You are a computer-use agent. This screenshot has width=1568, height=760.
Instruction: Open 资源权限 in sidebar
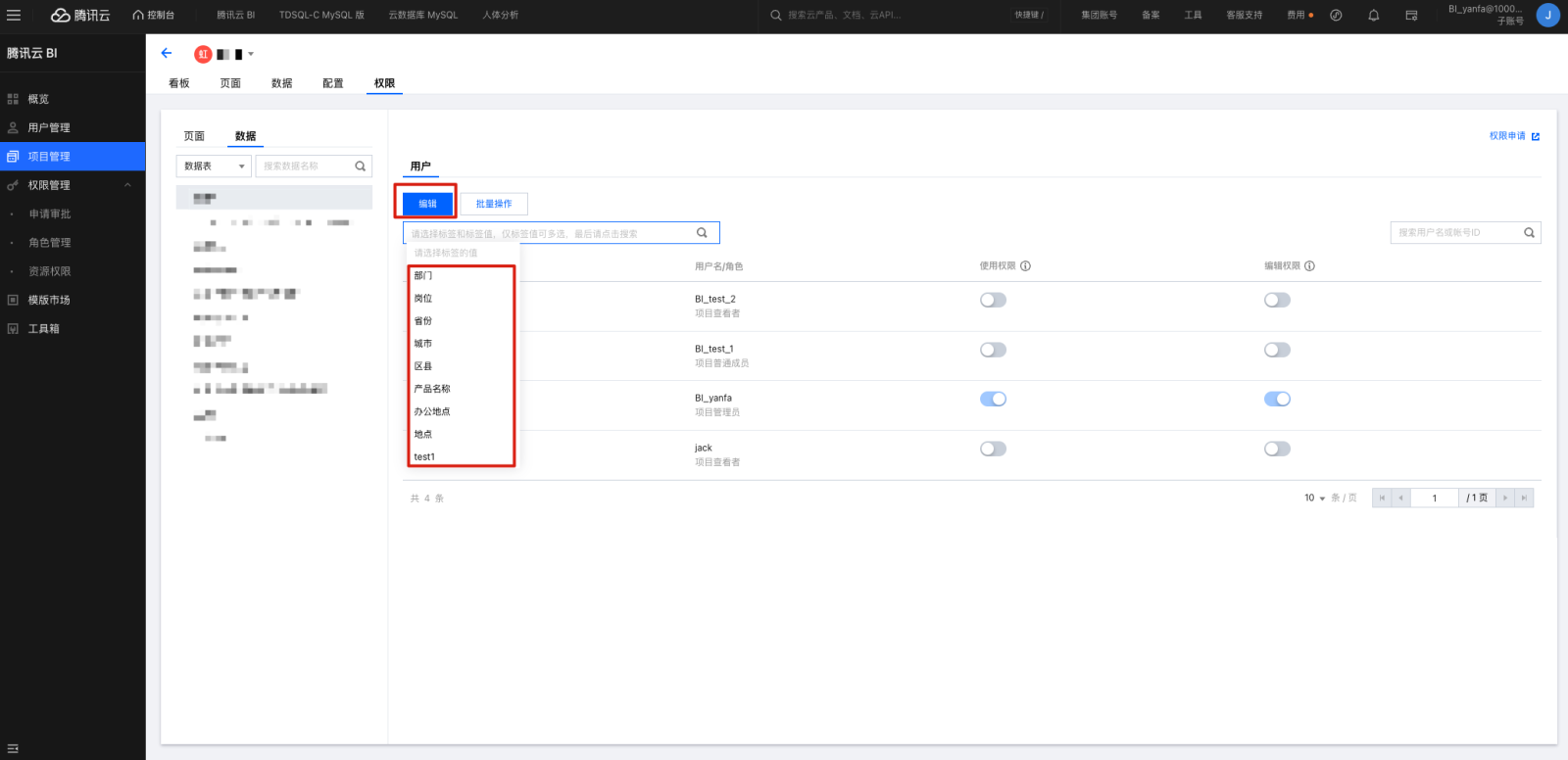(50, 271)
